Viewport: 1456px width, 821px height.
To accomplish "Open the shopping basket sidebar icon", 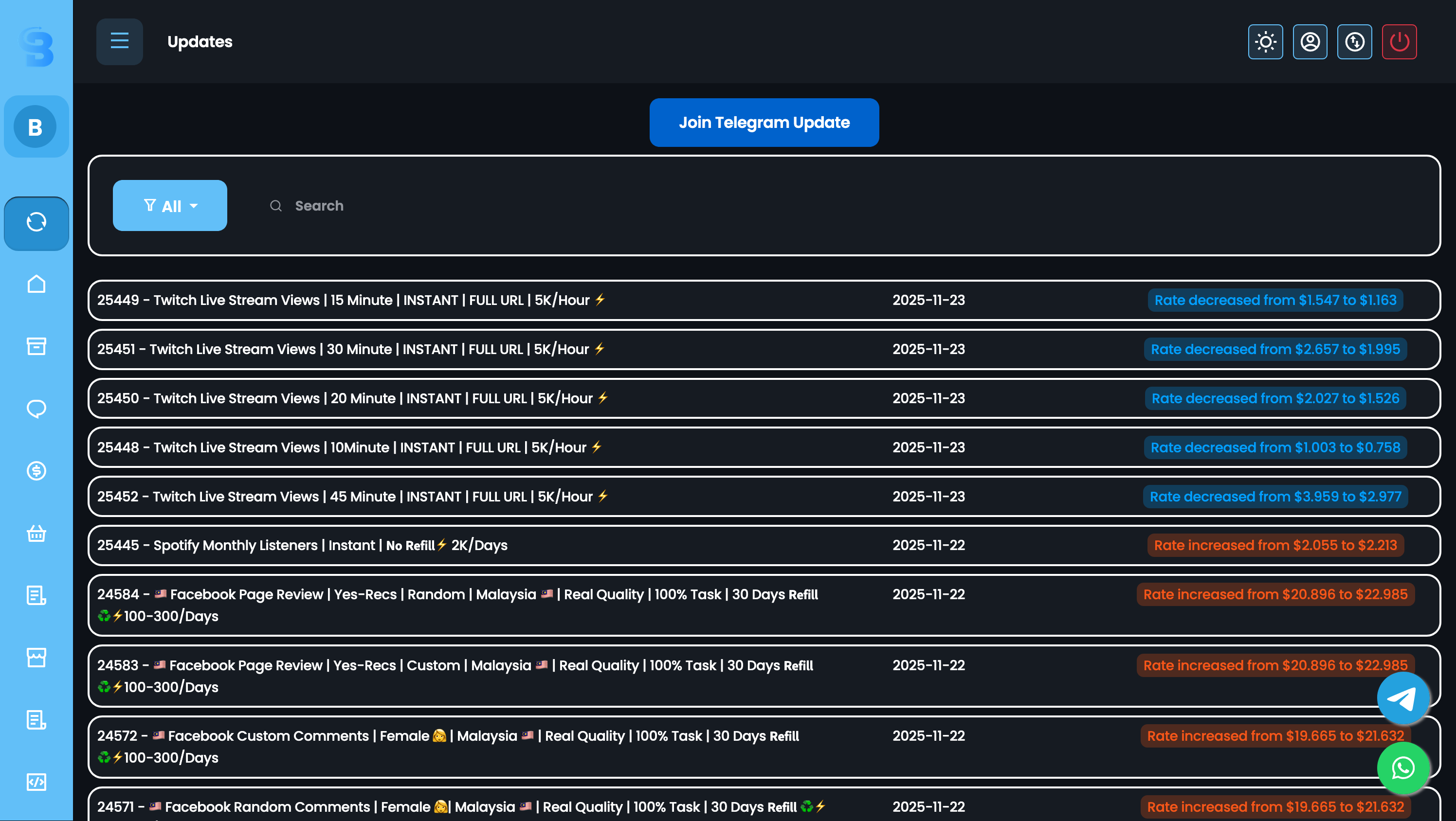I will (x=36, y=533).
